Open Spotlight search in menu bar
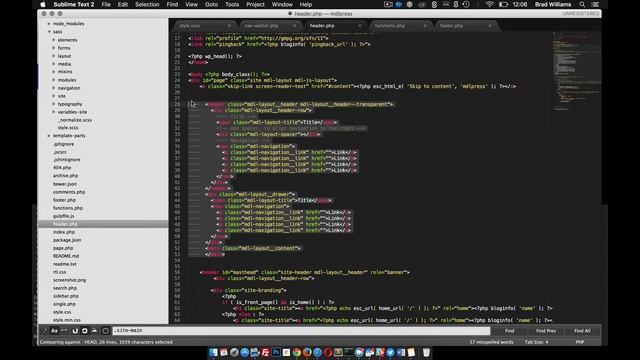This screenshot has height=360, width=640. point(582,4)
